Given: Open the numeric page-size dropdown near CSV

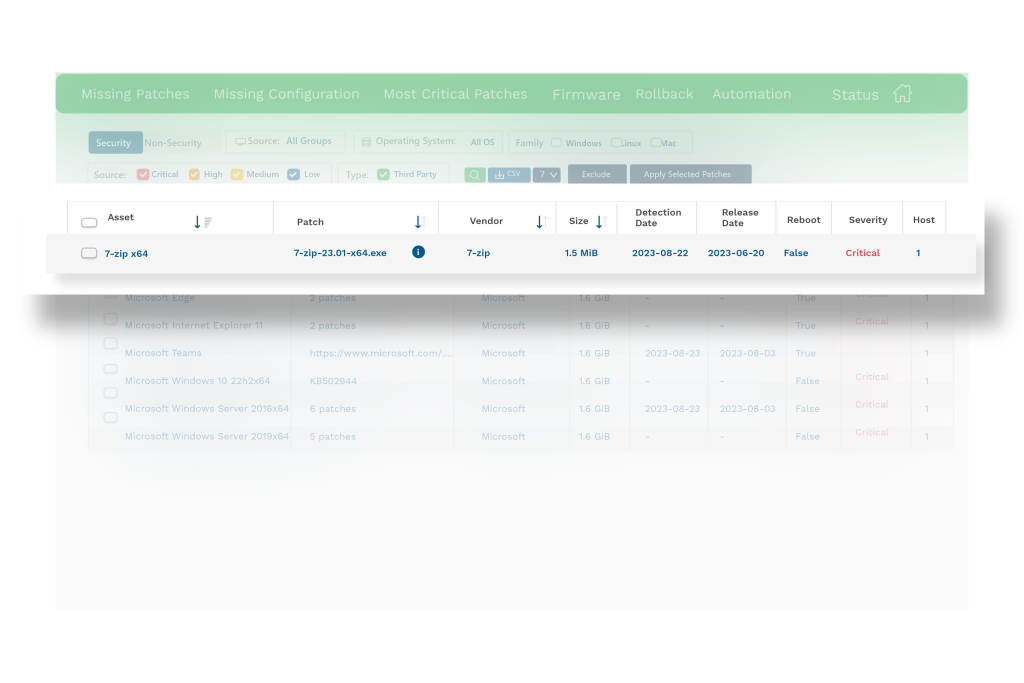Looking at the screenshot, I should tap(546, 174).
